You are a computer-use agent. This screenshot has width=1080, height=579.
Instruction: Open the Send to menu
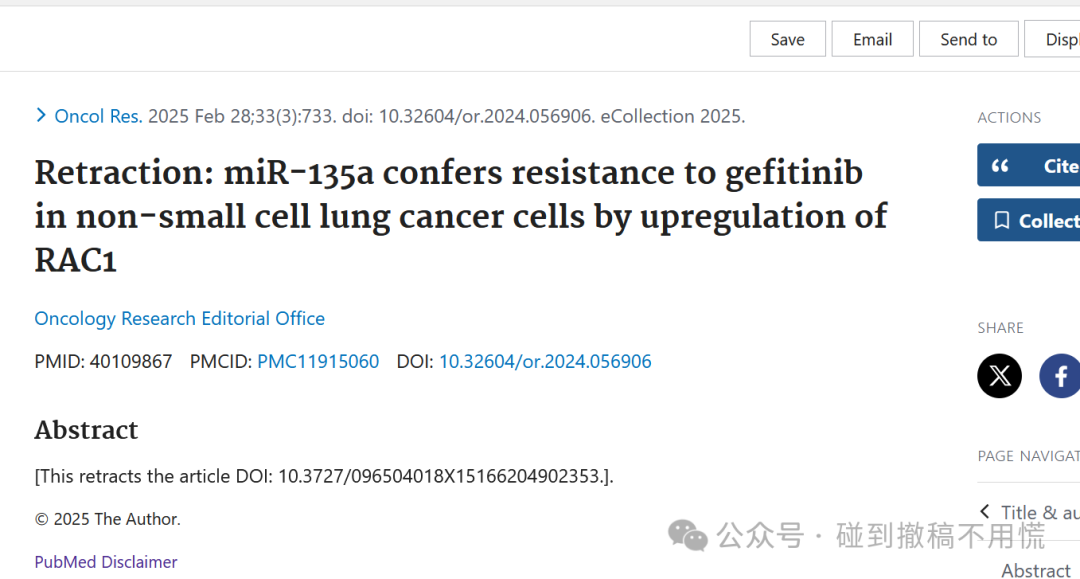(968, 39)
